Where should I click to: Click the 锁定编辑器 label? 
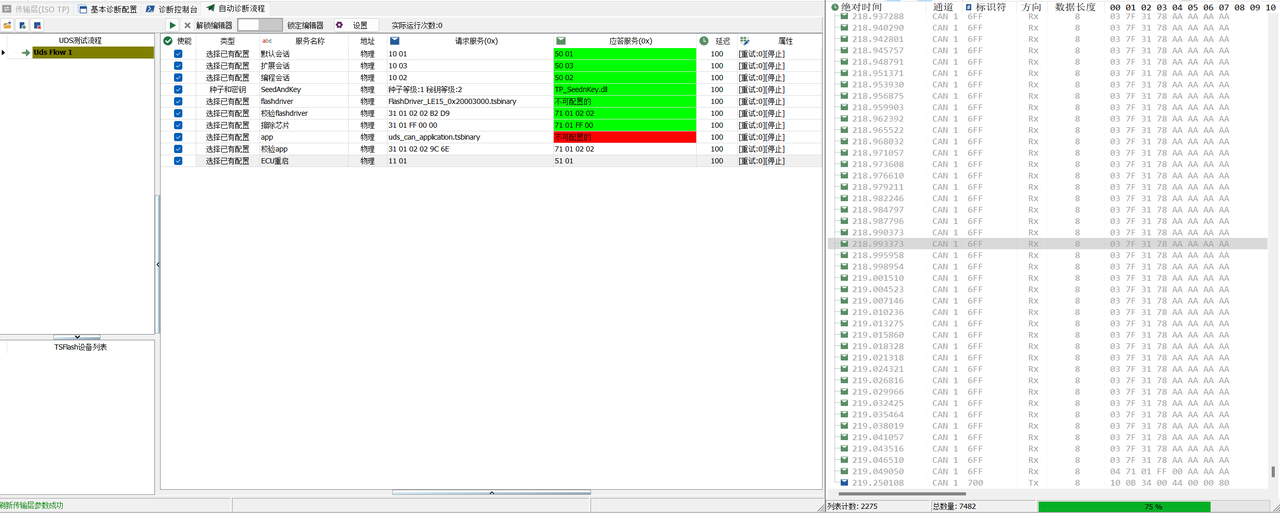coord(305,25)
